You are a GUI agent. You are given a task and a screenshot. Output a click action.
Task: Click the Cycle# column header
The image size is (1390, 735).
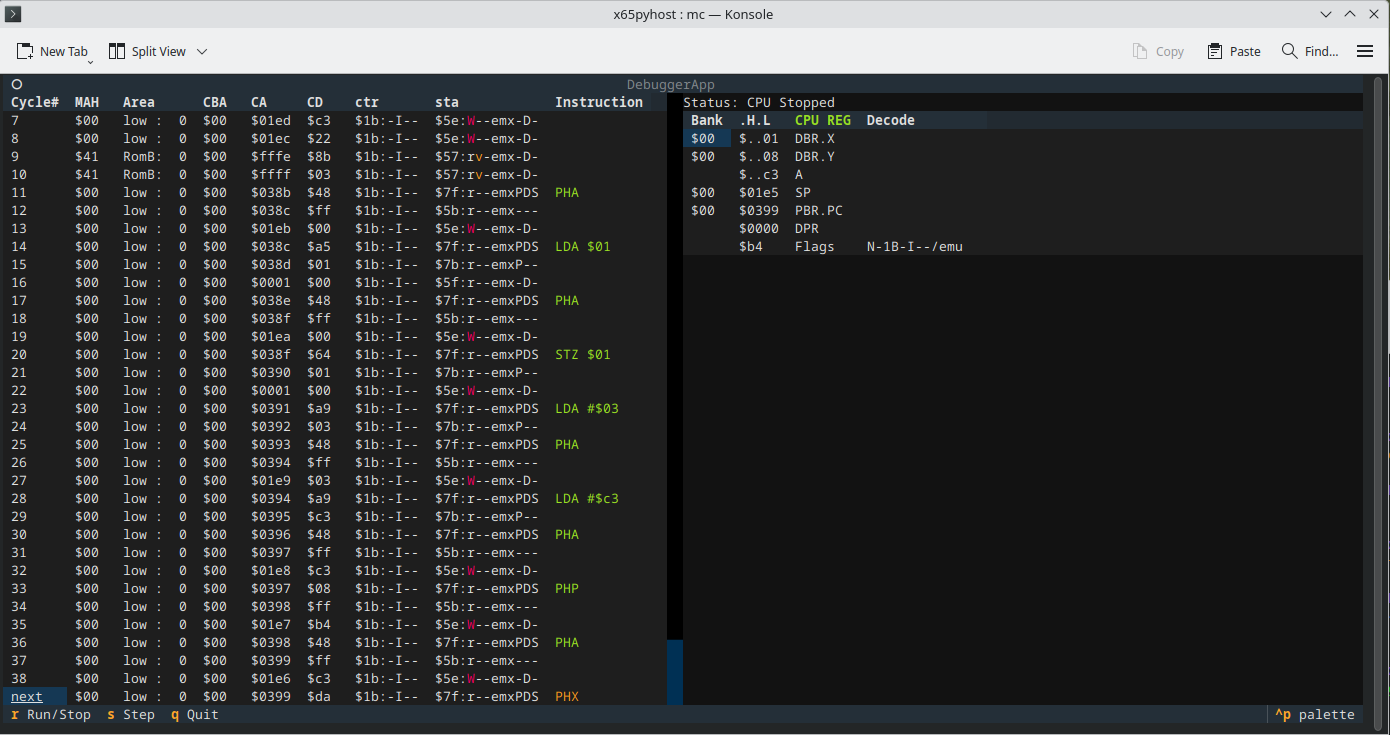tap(35, 102)
